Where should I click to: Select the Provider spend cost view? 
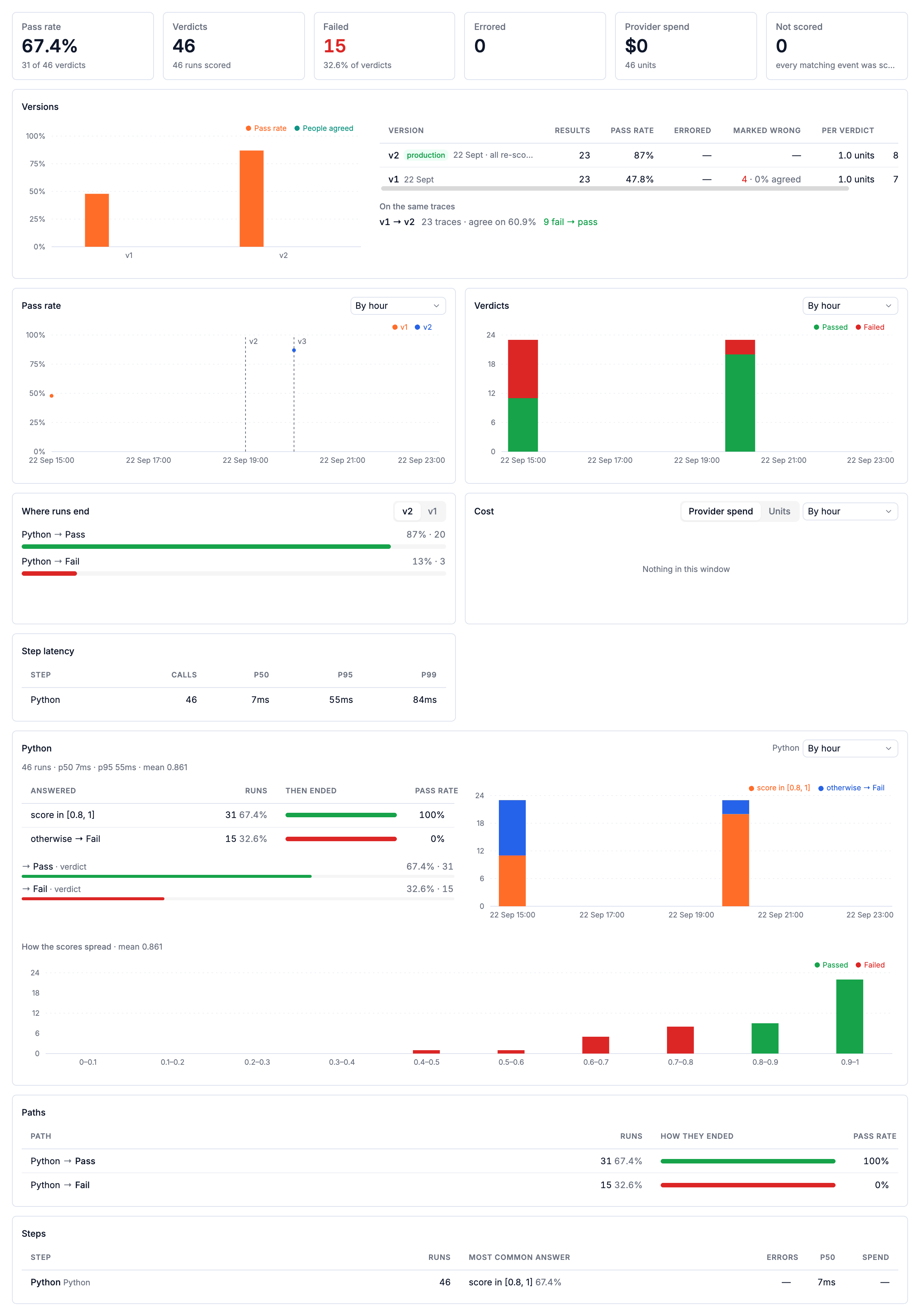point(721,511)
